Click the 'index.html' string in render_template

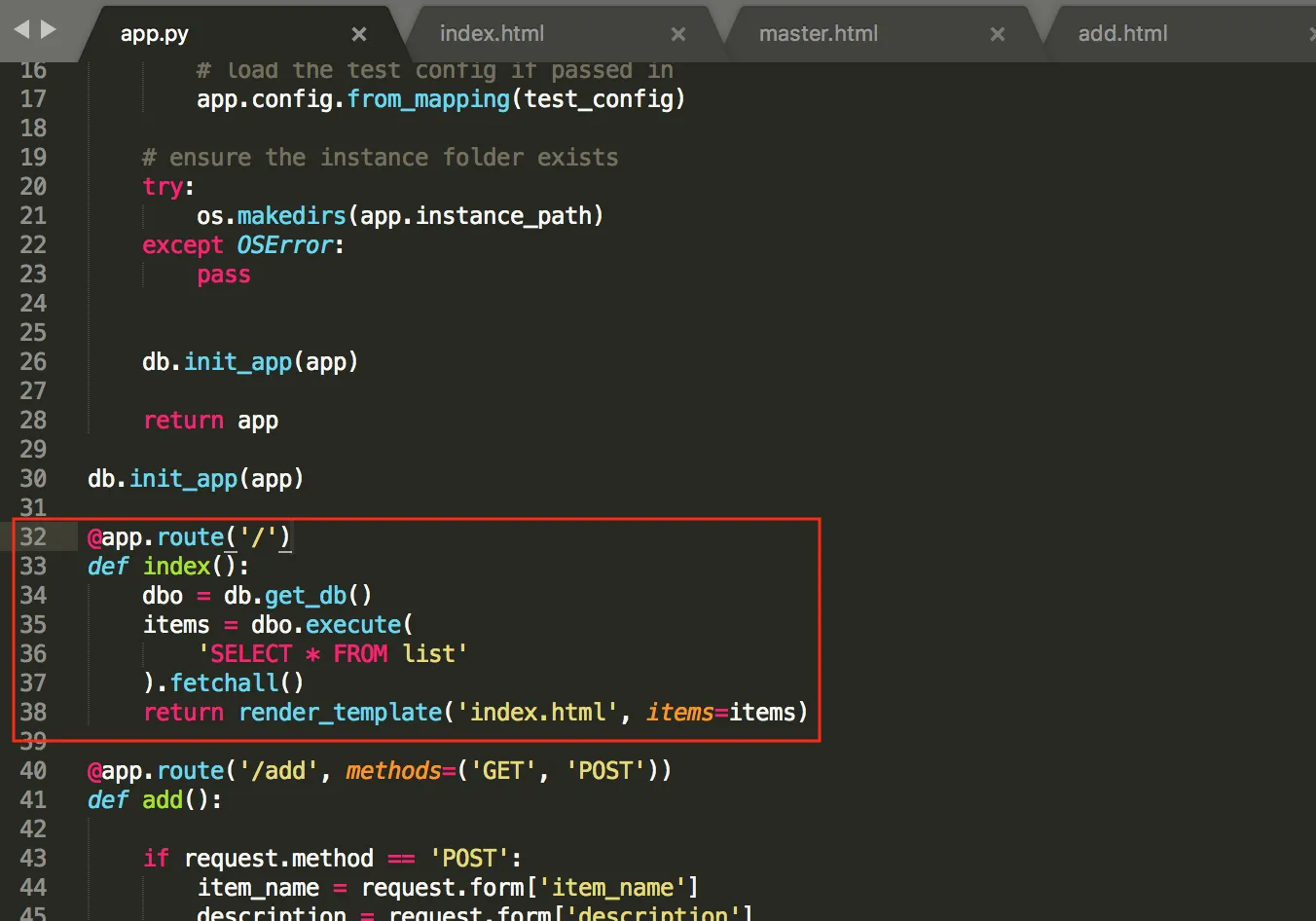coord(537,713)
